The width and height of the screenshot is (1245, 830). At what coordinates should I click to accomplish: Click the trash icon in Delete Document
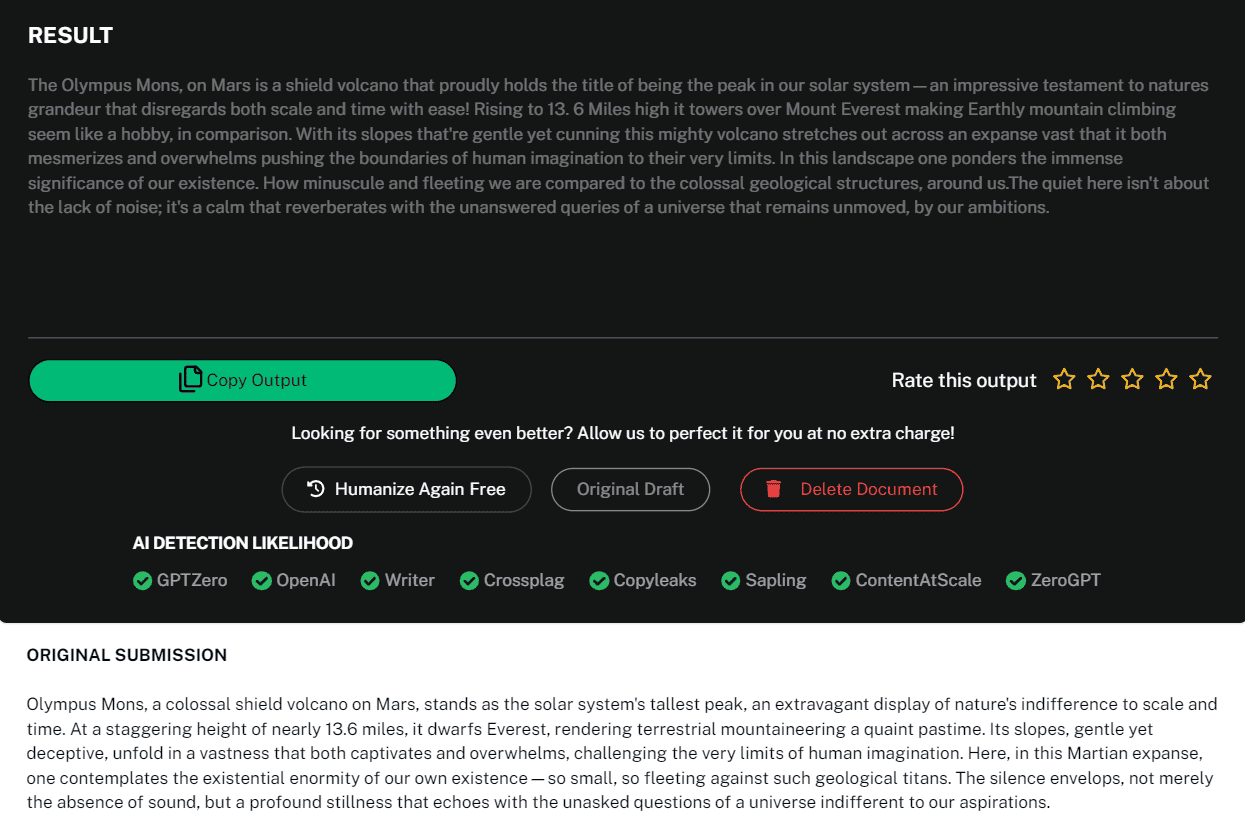(773, 489)
